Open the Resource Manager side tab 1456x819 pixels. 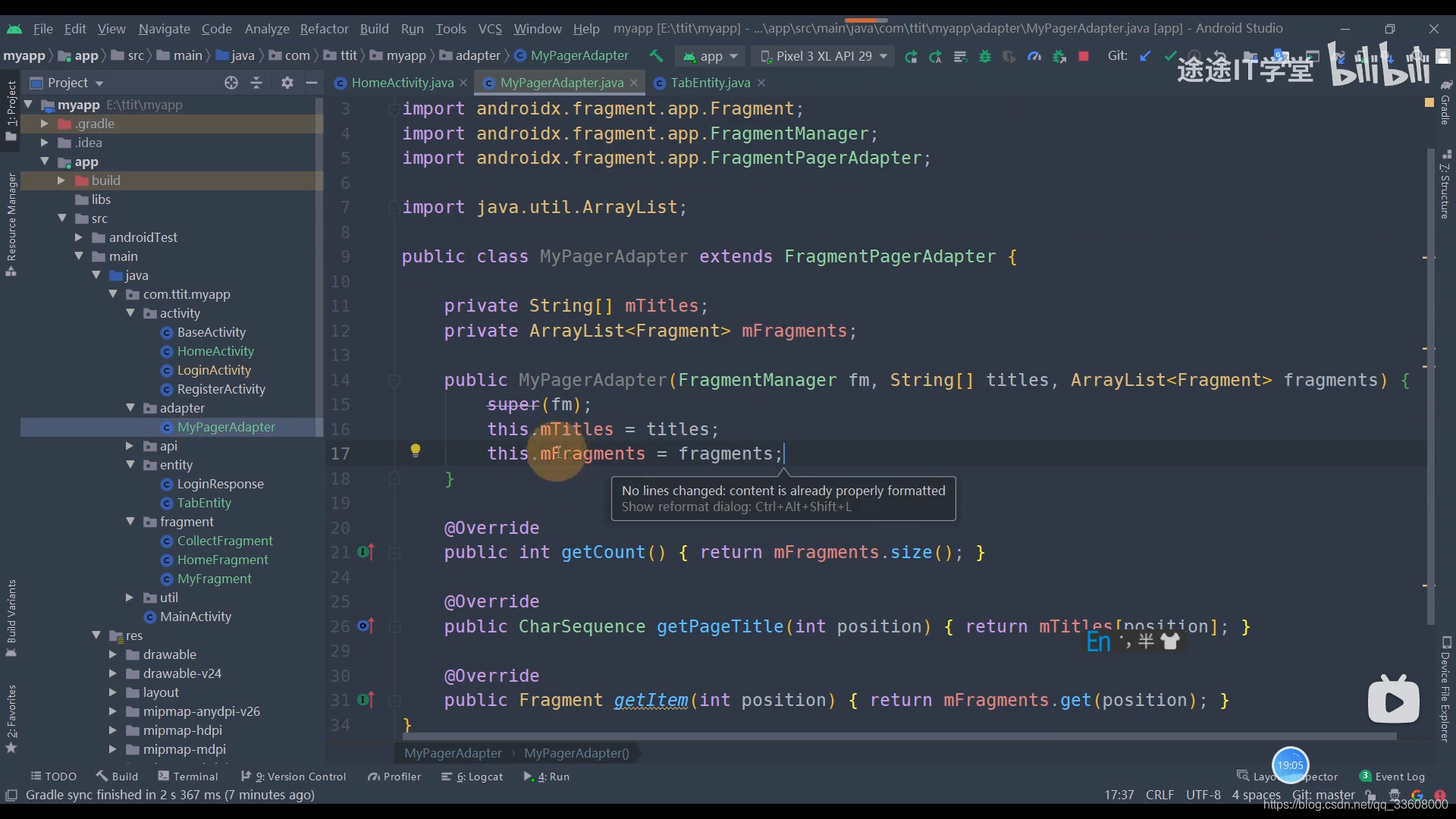(x=11, y=224)
